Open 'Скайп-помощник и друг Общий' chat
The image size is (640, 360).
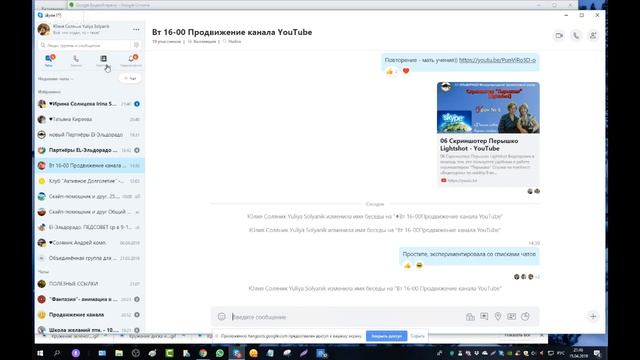[89, 212]
